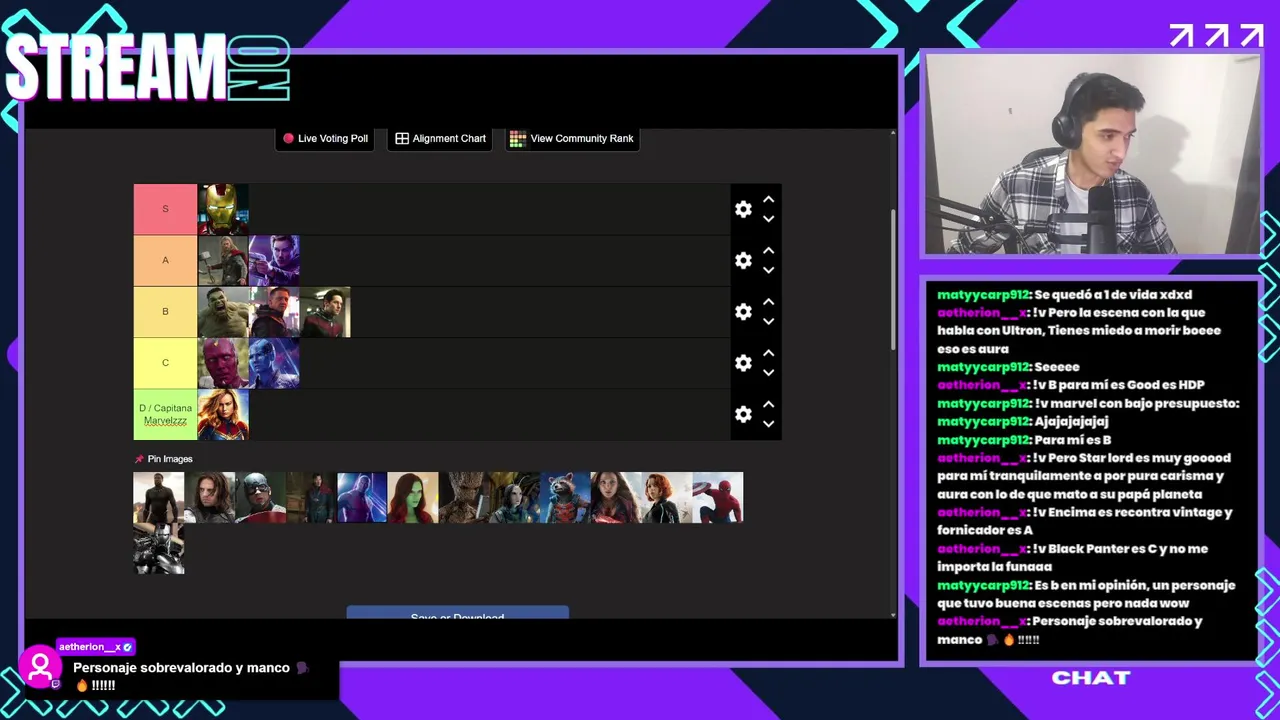
Task: Select the Iron Man image in S tier
Action: (x=223, y=209)
